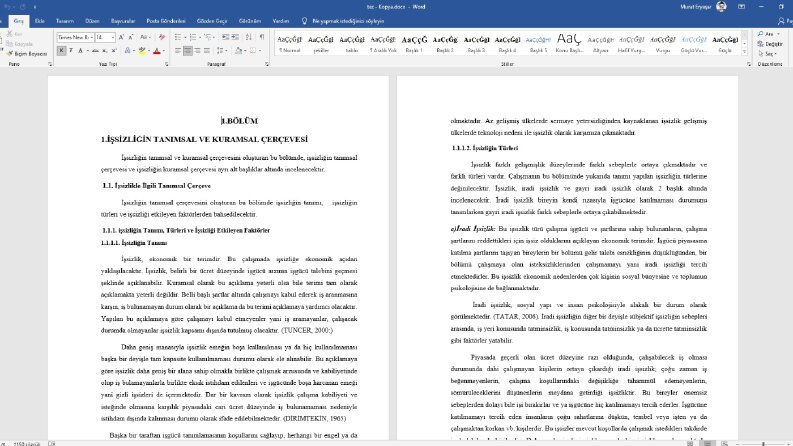Click the increase font size icon

(x=121, y=37)
